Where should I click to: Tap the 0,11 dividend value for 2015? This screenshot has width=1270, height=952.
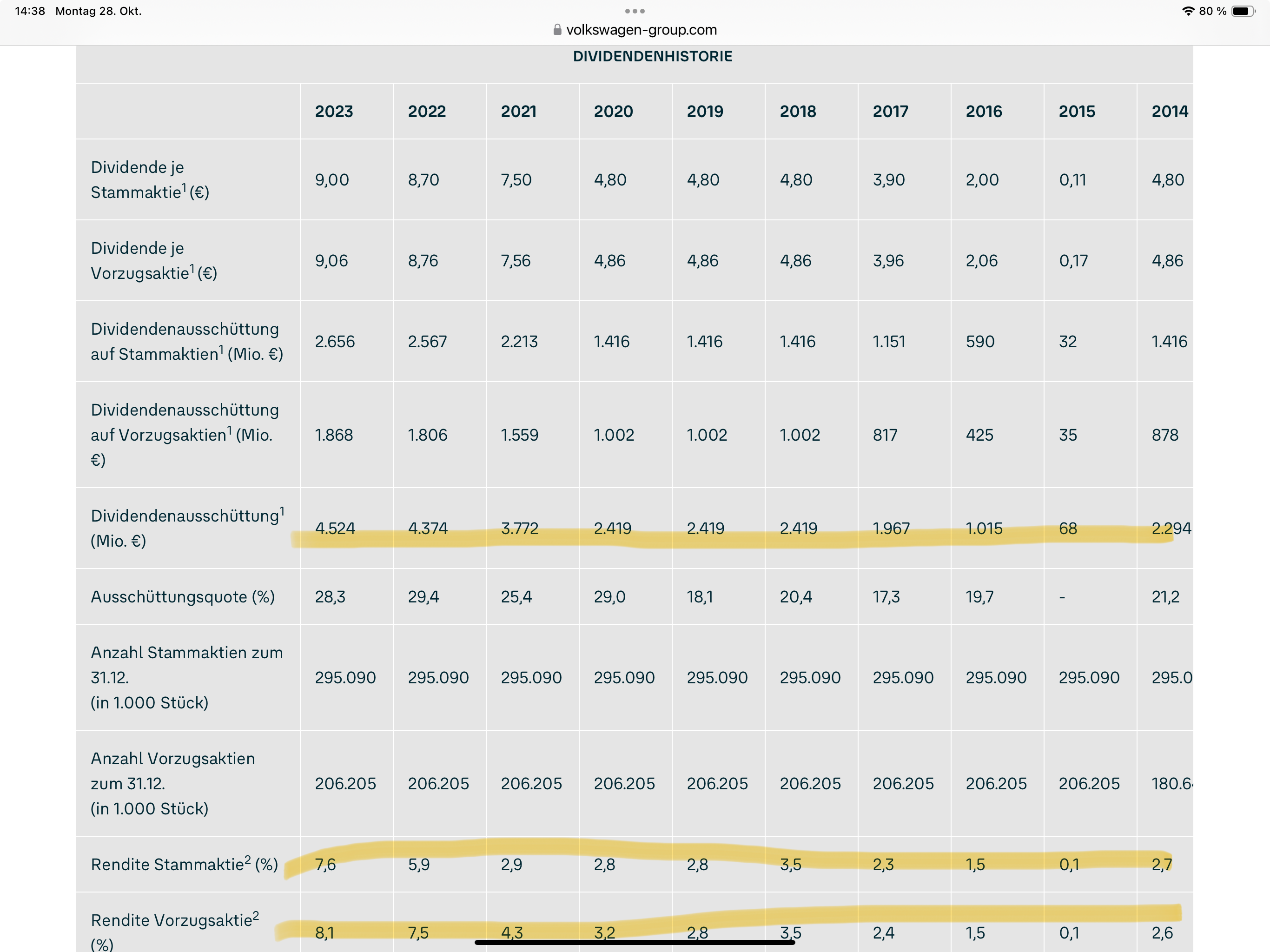[1072, 180]
